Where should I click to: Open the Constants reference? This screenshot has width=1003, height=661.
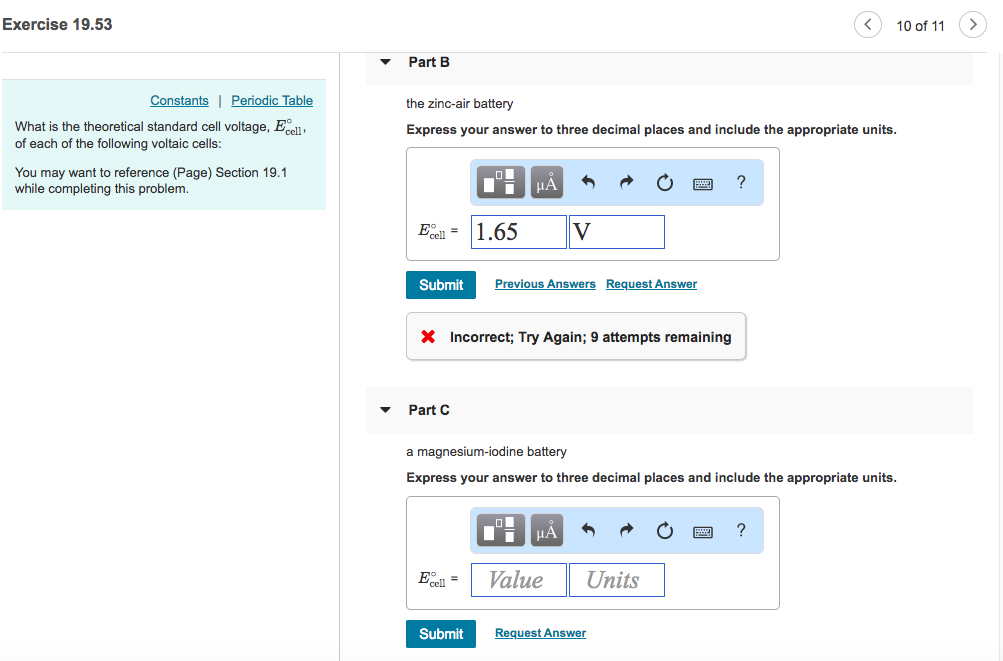(179, 100)
